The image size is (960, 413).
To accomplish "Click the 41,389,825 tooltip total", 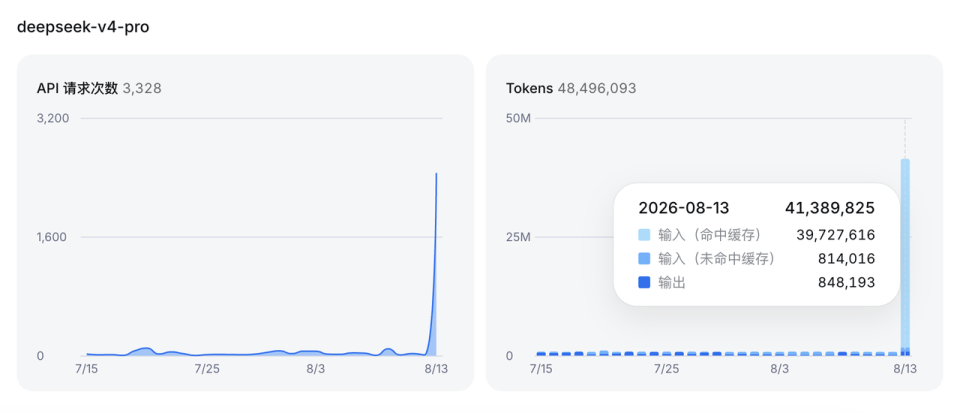I will 830,208.
